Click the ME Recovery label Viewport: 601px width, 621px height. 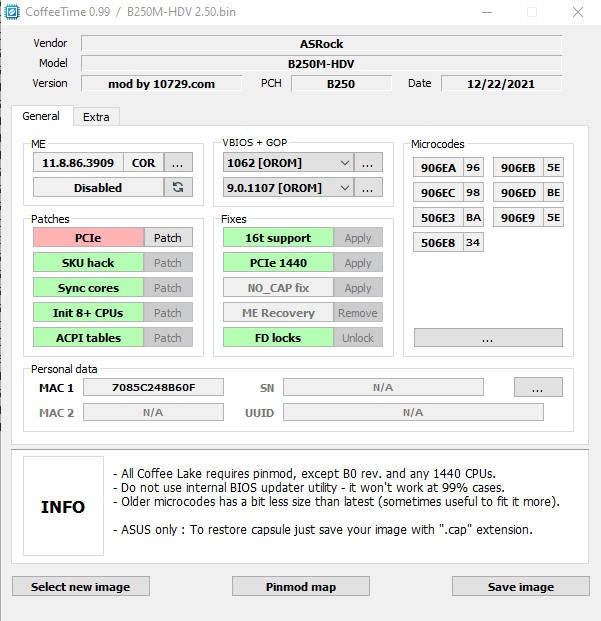coord(278,312)
